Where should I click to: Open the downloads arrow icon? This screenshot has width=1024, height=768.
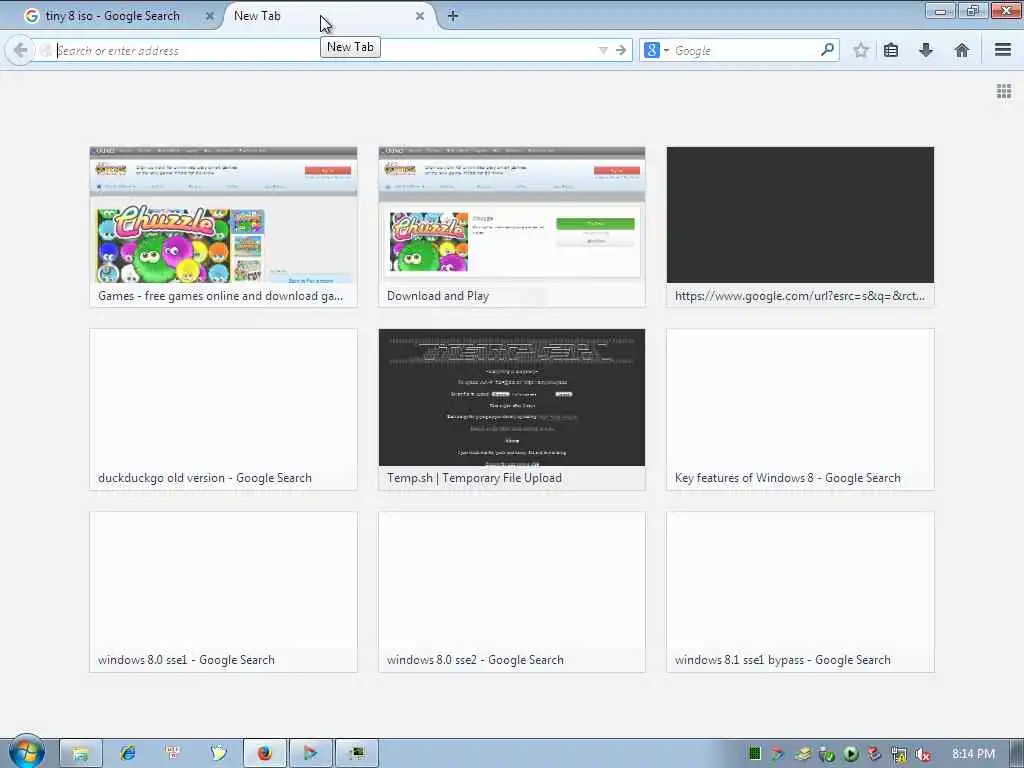pos(925,50)
